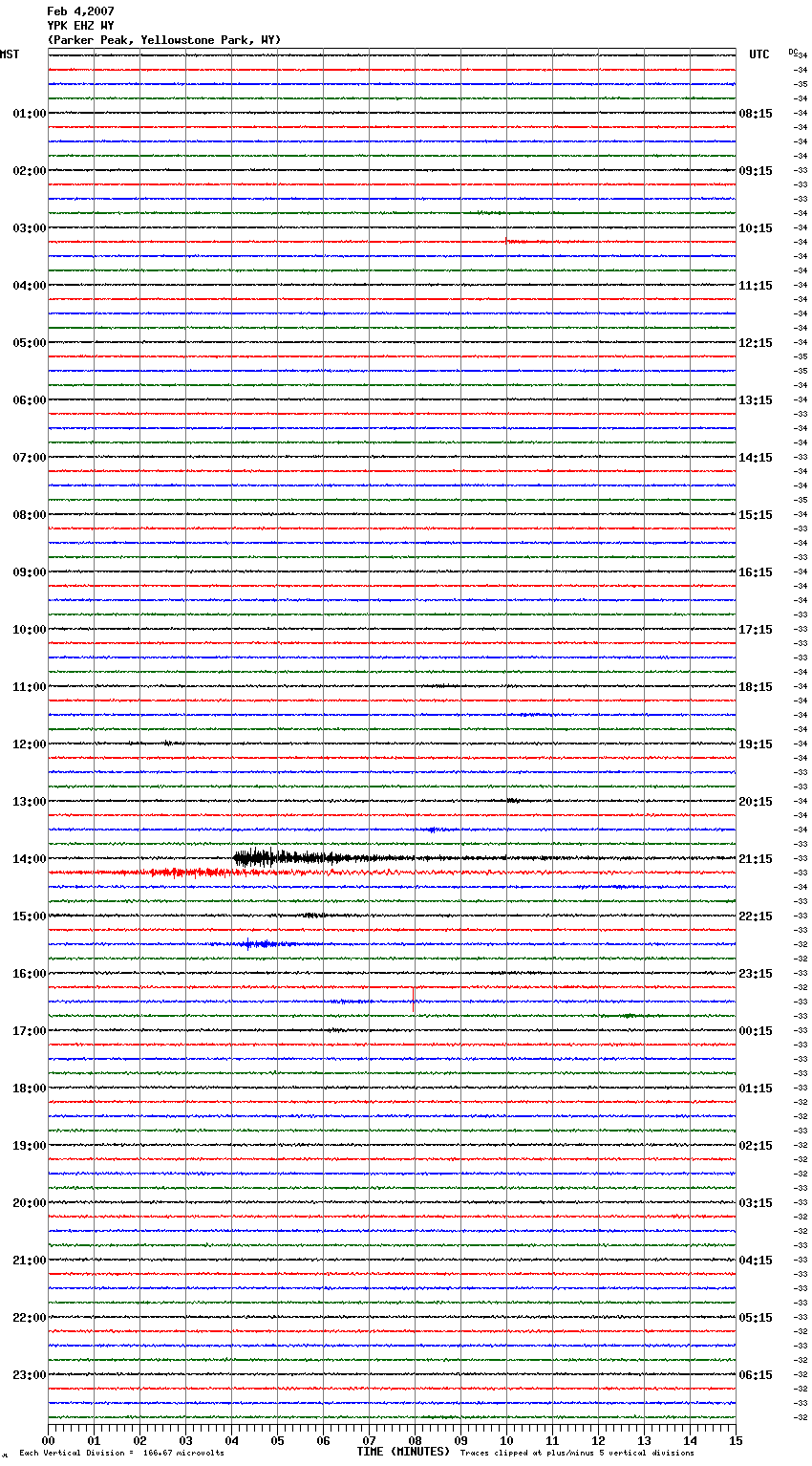Click the 23:15 UTC time label
The width and height of the screenshot is (812, 1466).
(x=756, y=974)
